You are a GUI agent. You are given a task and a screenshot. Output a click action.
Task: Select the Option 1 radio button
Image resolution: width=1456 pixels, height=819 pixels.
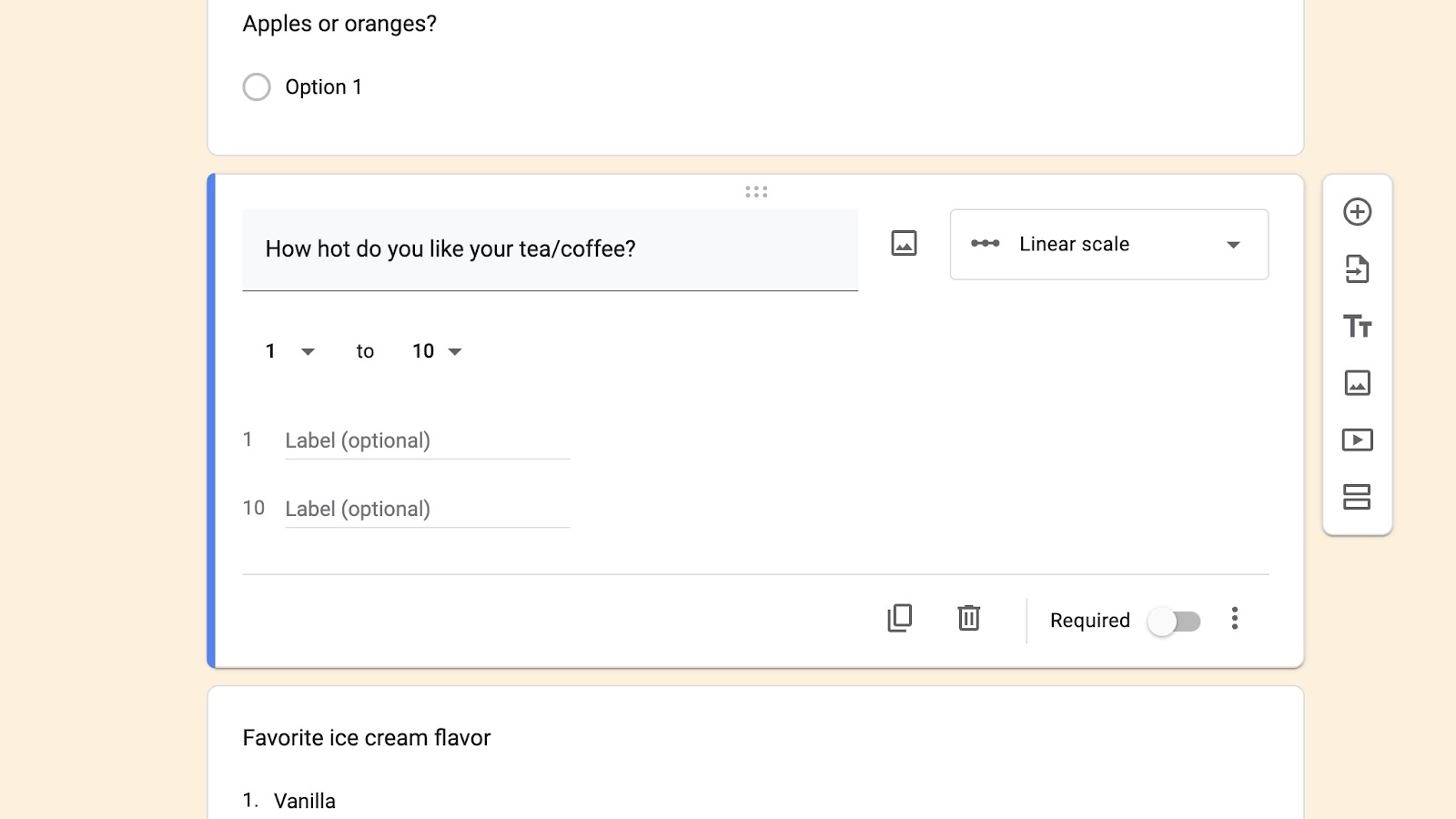tap(257, 87)
